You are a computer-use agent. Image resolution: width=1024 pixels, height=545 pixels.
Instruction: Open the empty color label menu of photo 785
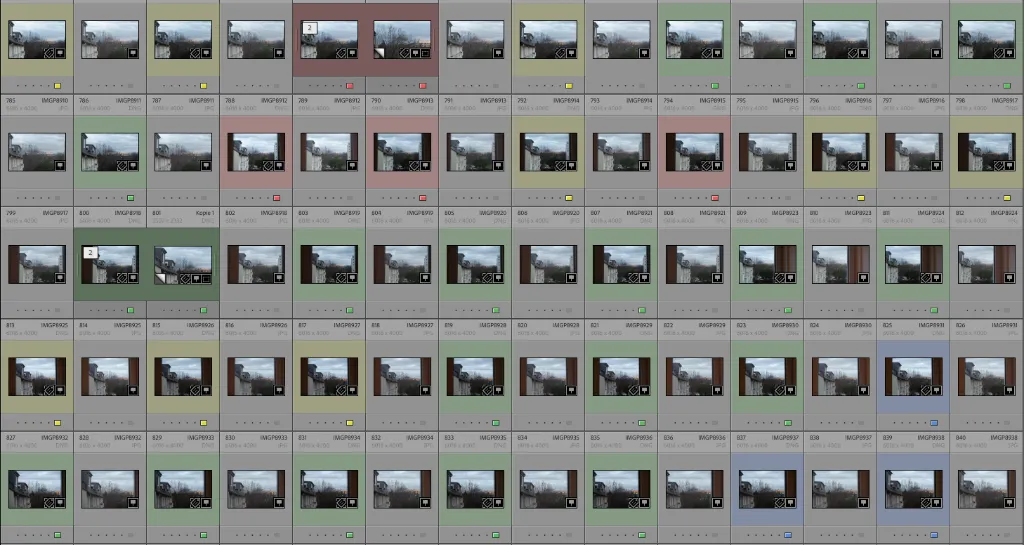click(57, 198)
